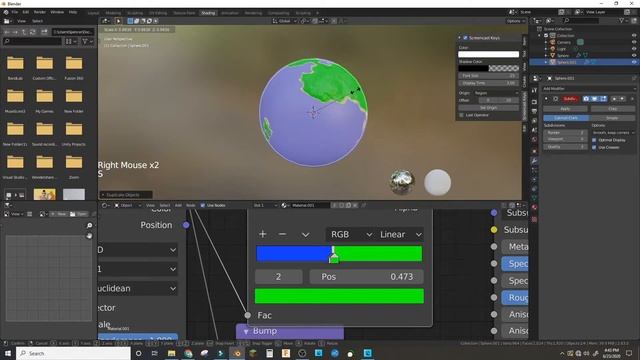This screenshot has height=360, width=640.
Task: Click the outliner search field
Action: tap(581, 20)
